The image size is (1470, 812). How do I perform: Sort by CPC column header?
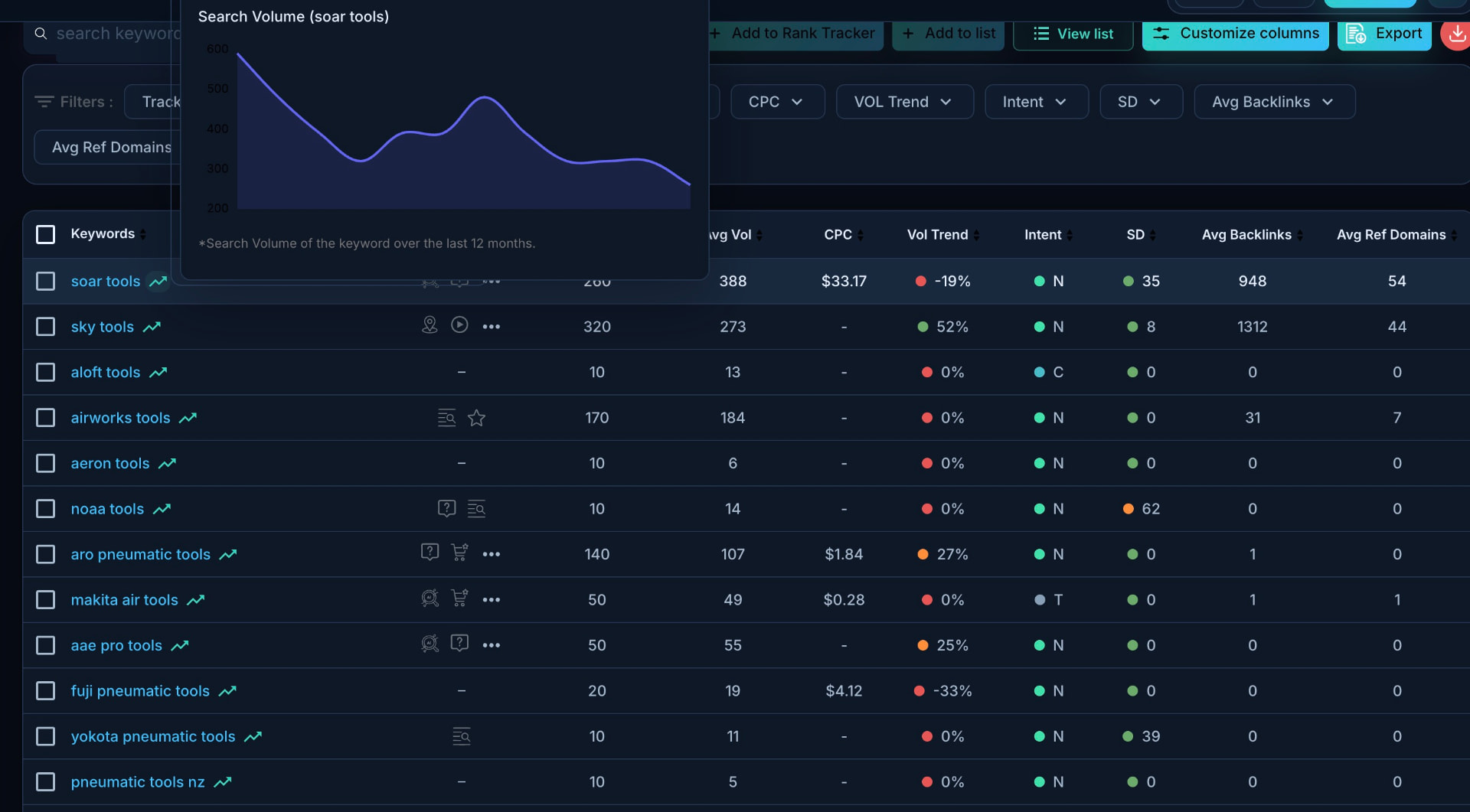[844, 235]
